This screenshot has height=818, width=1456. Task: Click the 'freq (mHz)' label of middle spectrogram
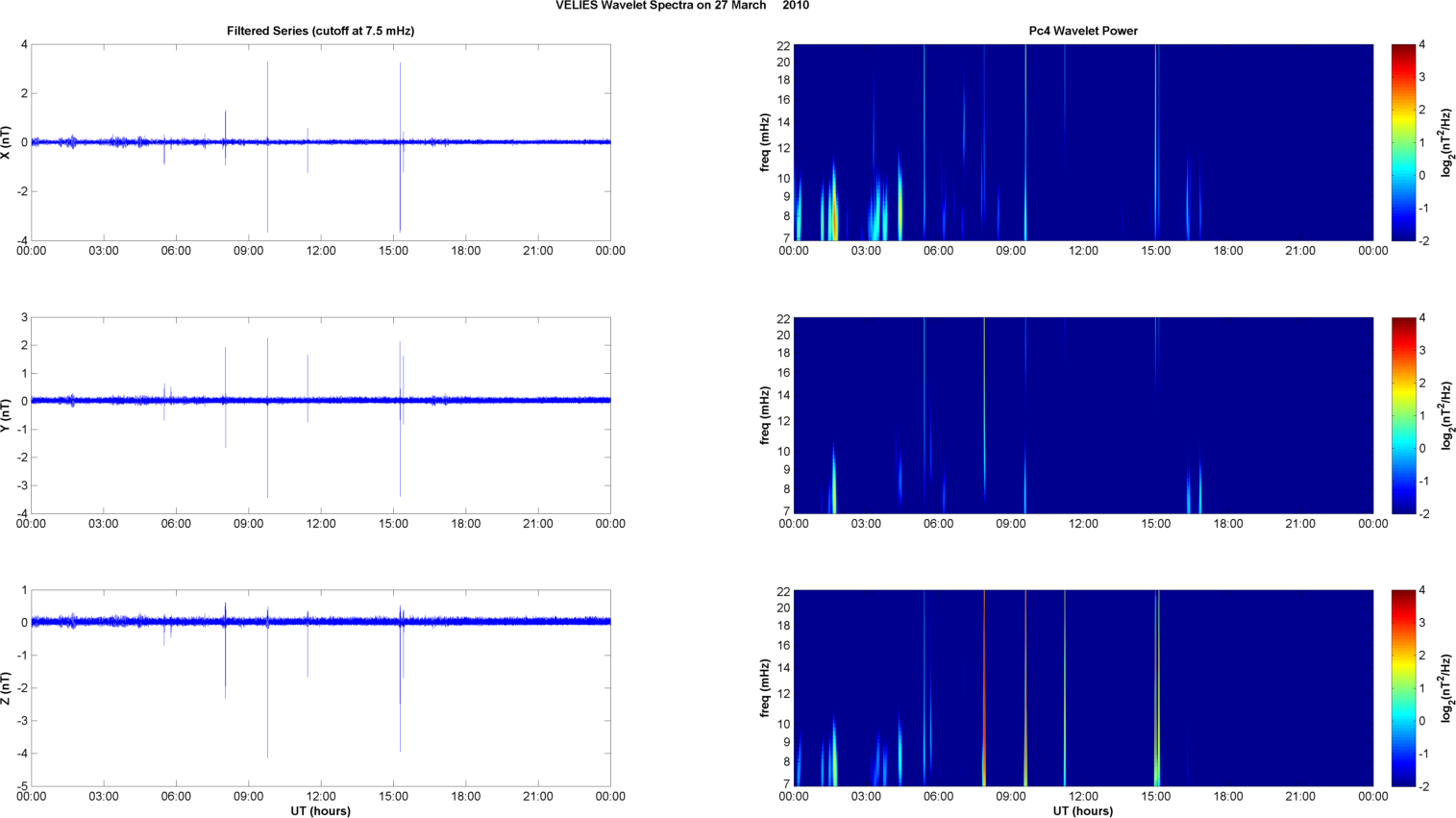[765, 415]
